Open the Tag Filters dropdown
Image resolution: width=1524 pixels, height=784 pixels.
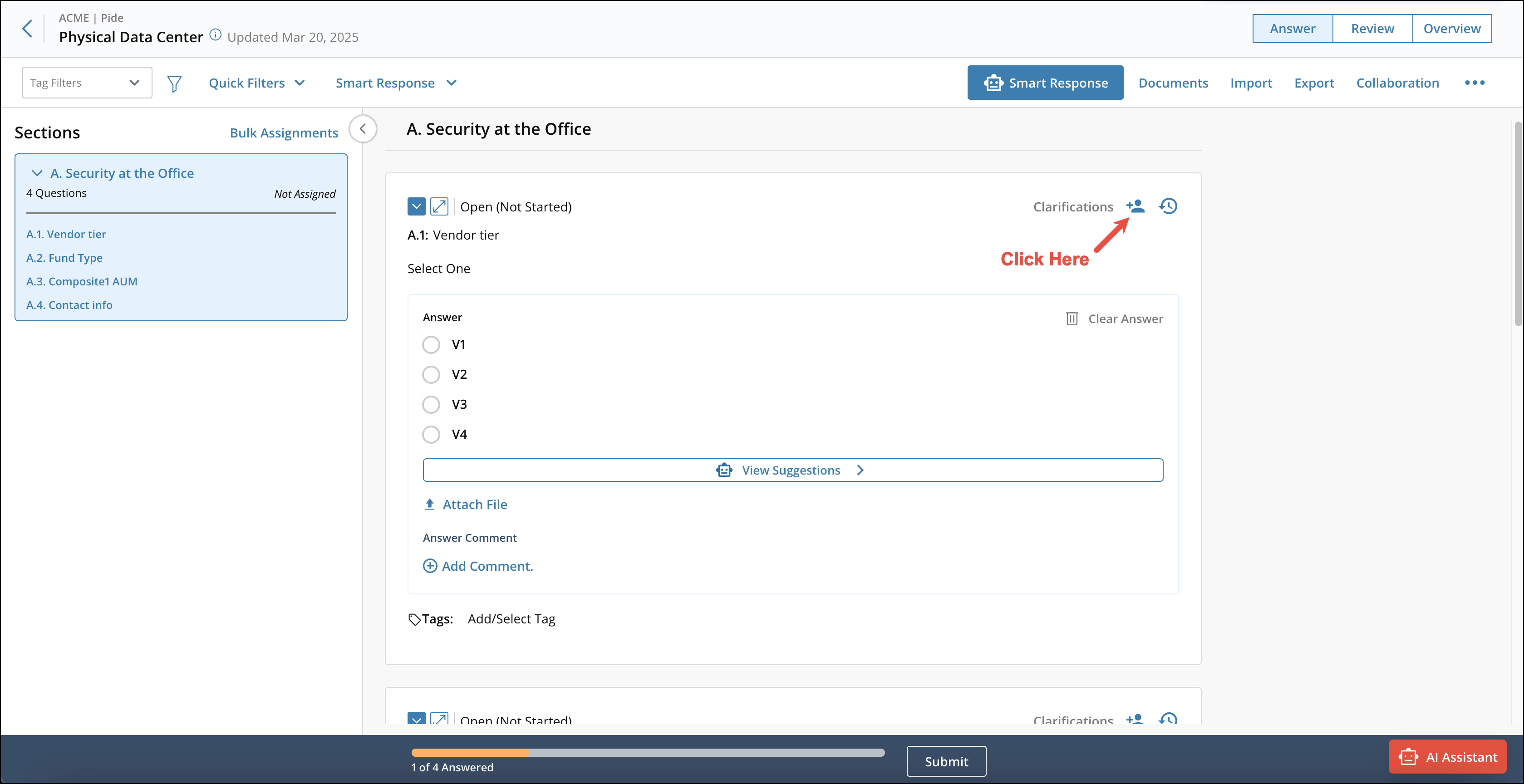pos(86,83)
